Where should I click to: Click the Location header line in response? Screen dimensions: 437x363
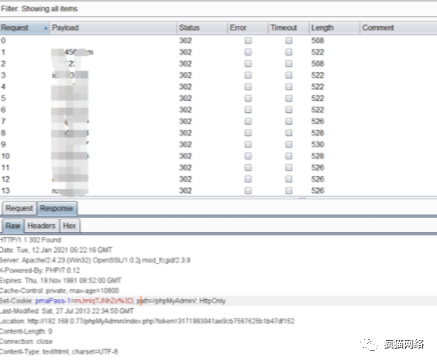[147, 321]
